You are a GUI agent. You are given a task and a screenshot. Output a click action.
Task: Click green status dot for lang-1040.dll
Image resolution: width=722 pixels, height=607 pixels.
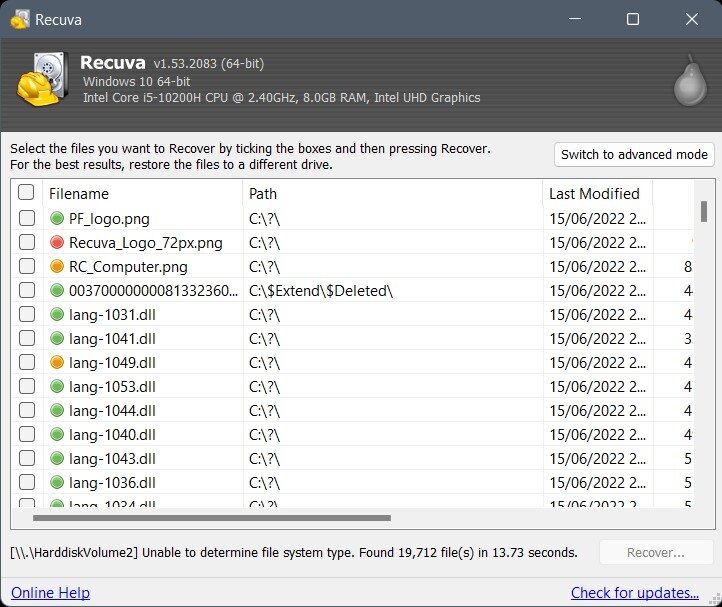coord(57,434)
